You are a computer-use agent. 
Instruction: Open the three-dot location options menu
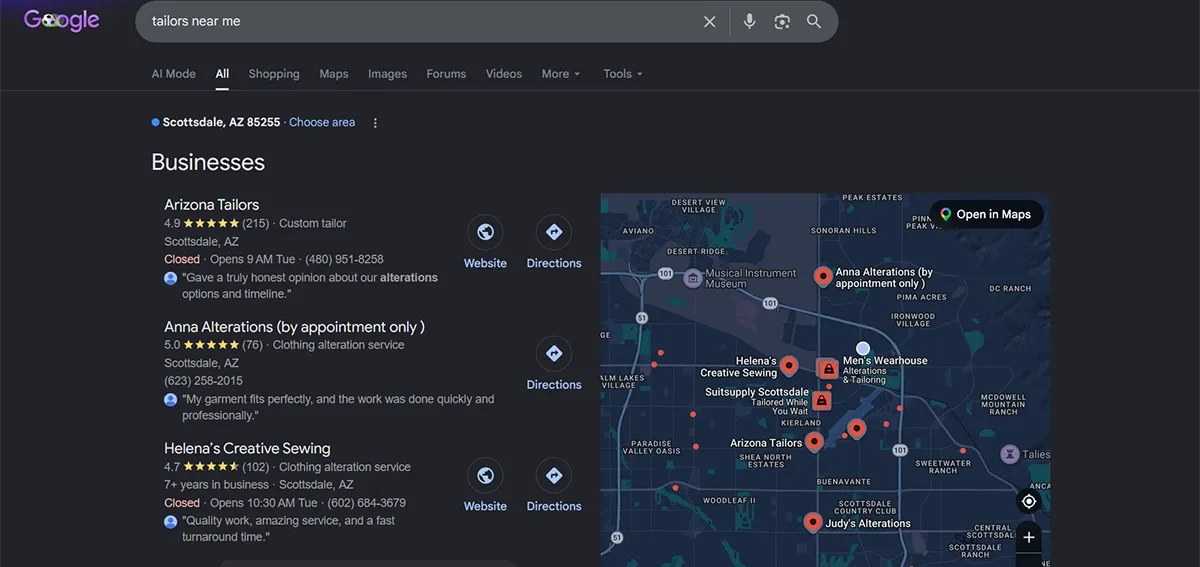[x=376, y=123]
